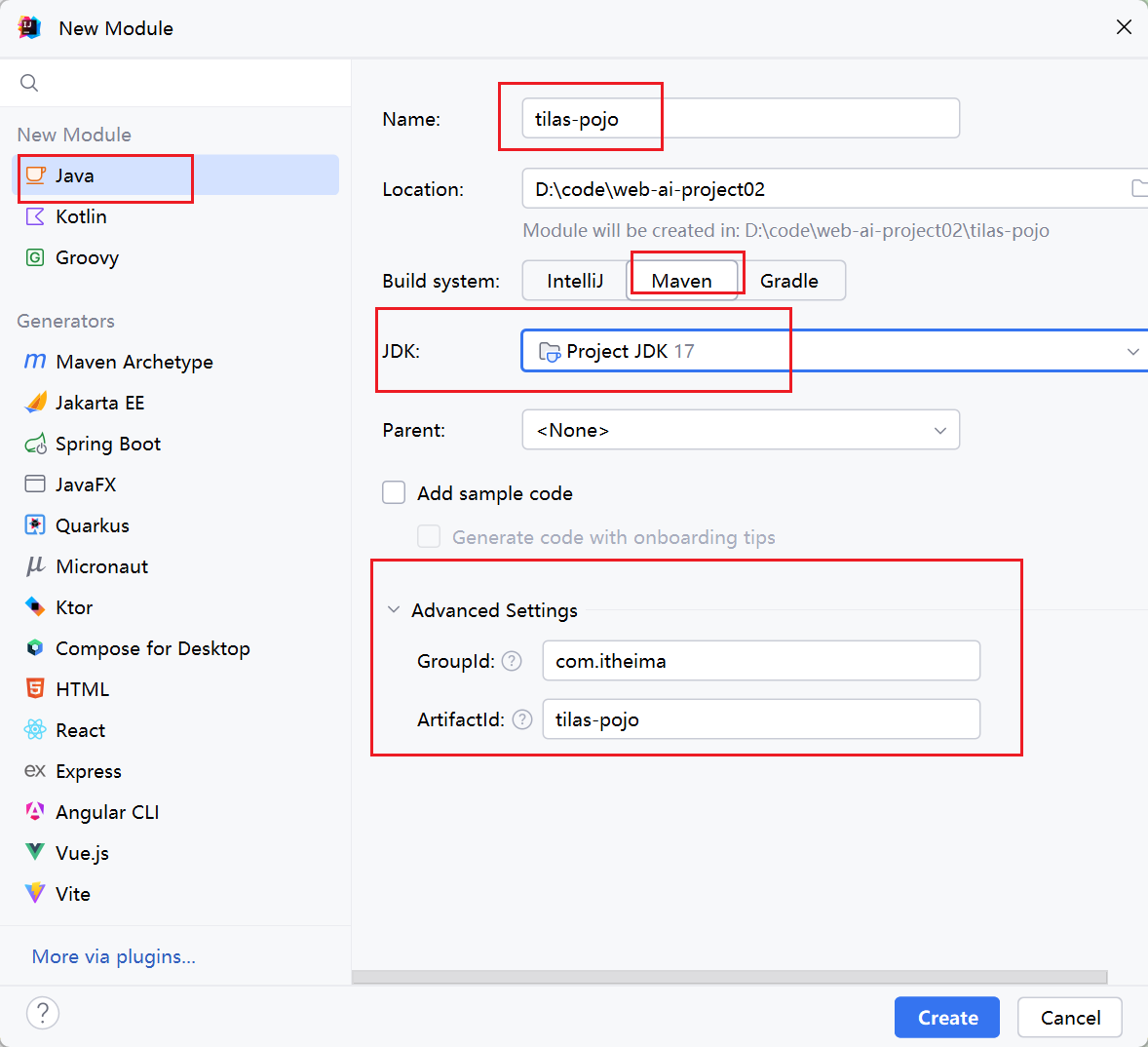The height and width of the screenshot is (1047, 1148).
Task: Click the GroupId help question icon
Action: pos(512,661)
